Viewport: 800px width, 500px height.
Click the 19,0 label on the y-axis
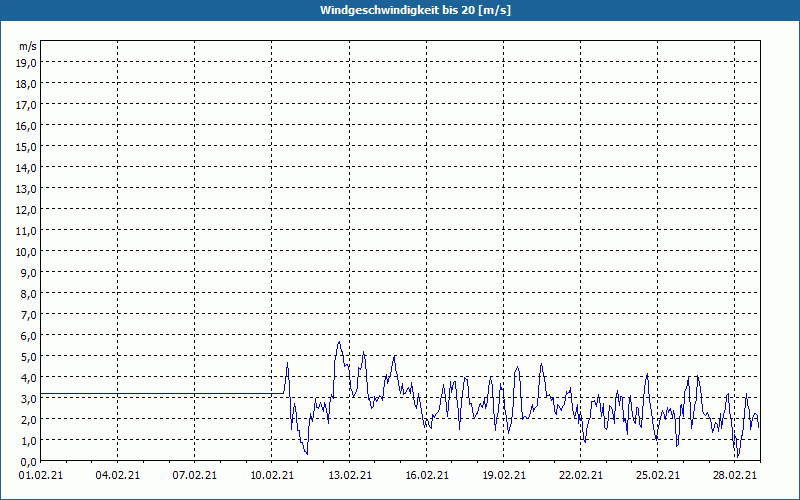point(27,62)
